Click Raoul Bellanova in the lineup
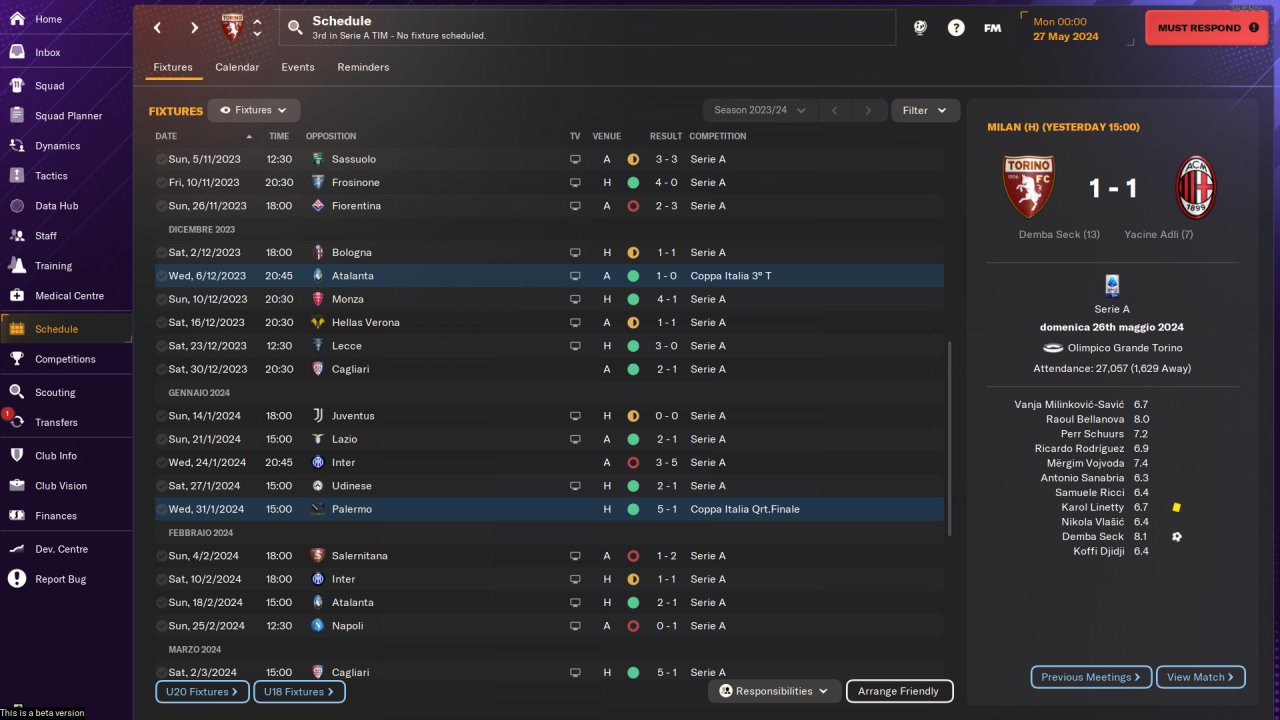This screenshot has height=720, width=1280. [1084, 419]
